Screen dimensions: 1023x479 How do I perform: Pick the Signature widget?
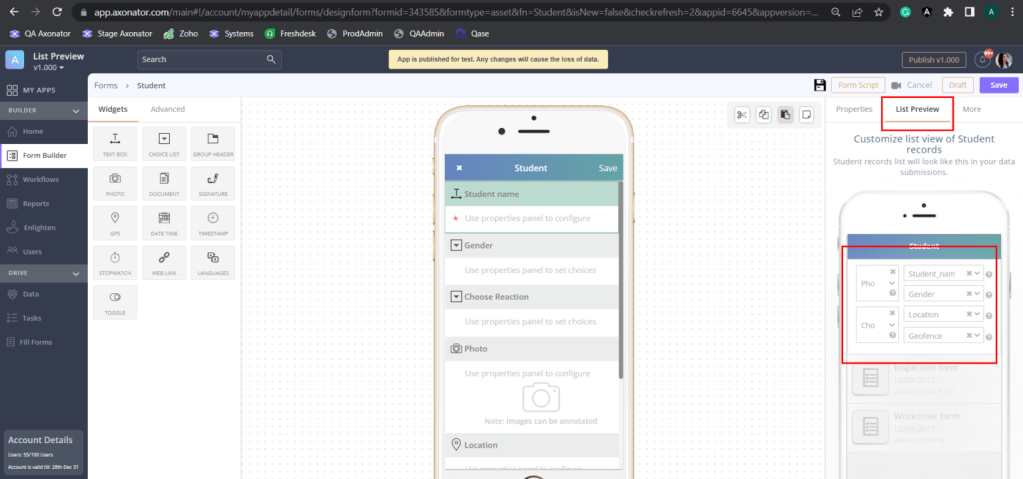212,183
